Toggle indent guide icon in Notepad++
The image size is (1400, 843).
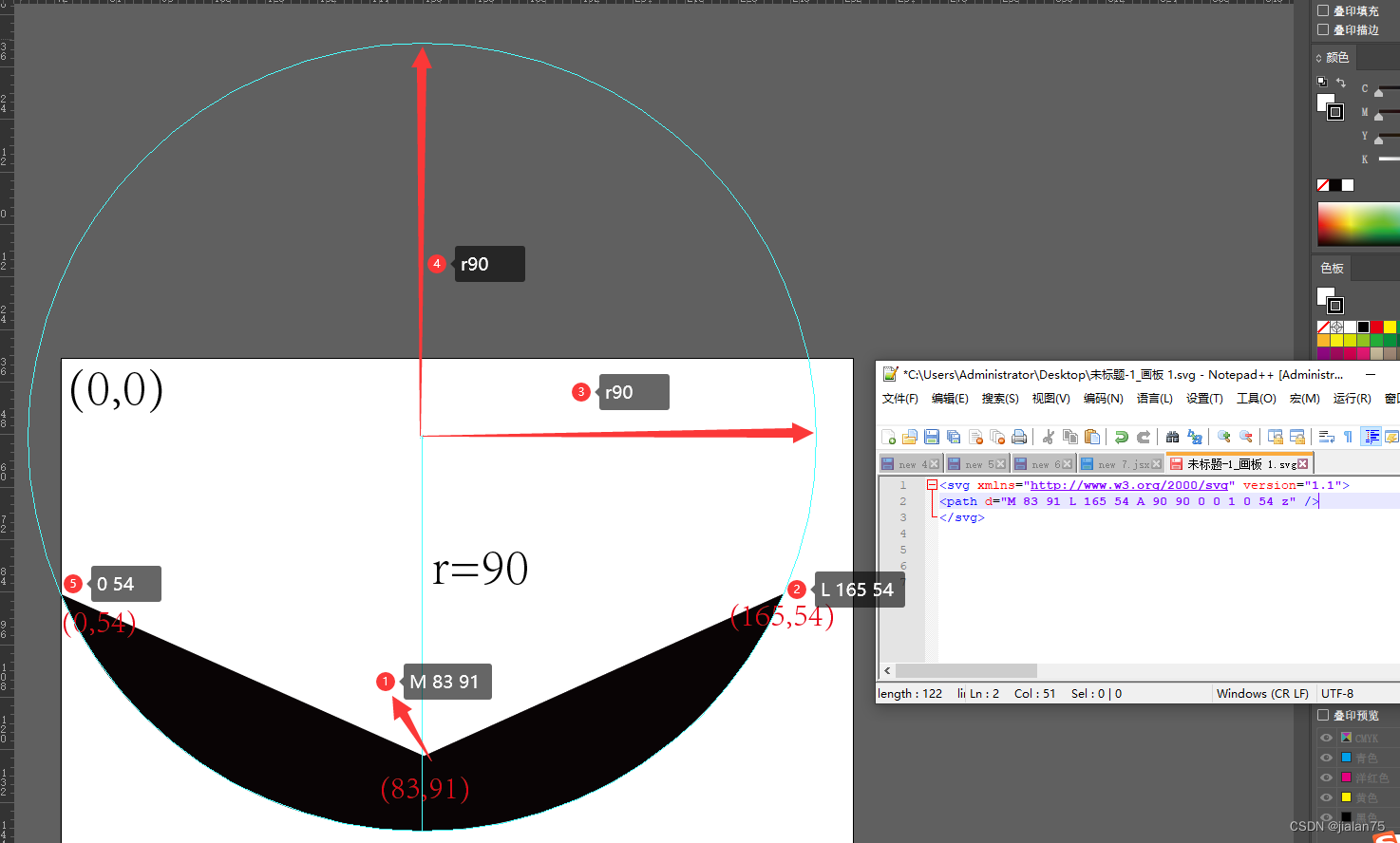(x=1372, y=437)
